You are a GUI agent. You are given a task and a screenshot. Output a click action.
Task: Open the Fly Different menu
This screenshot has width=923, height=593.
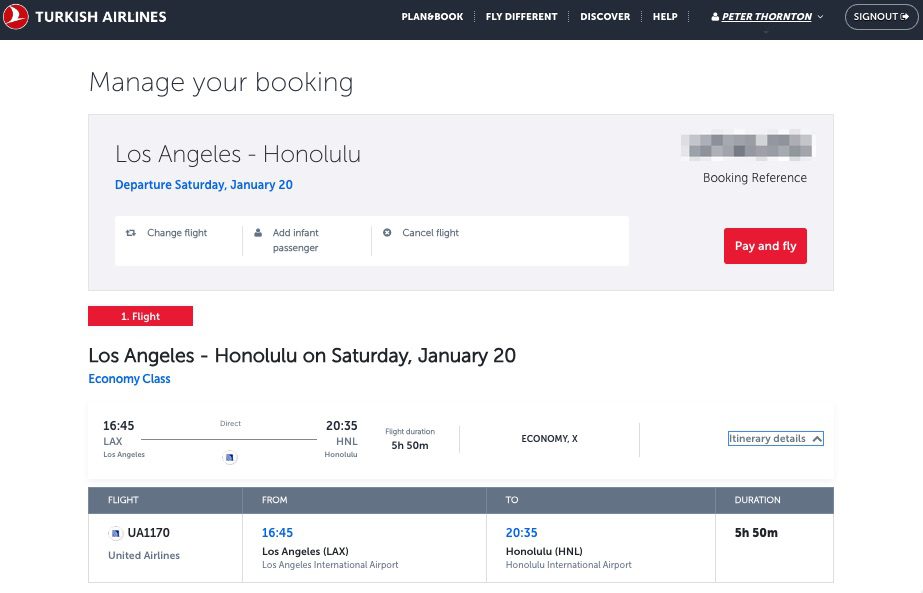[x=521, y=17]
